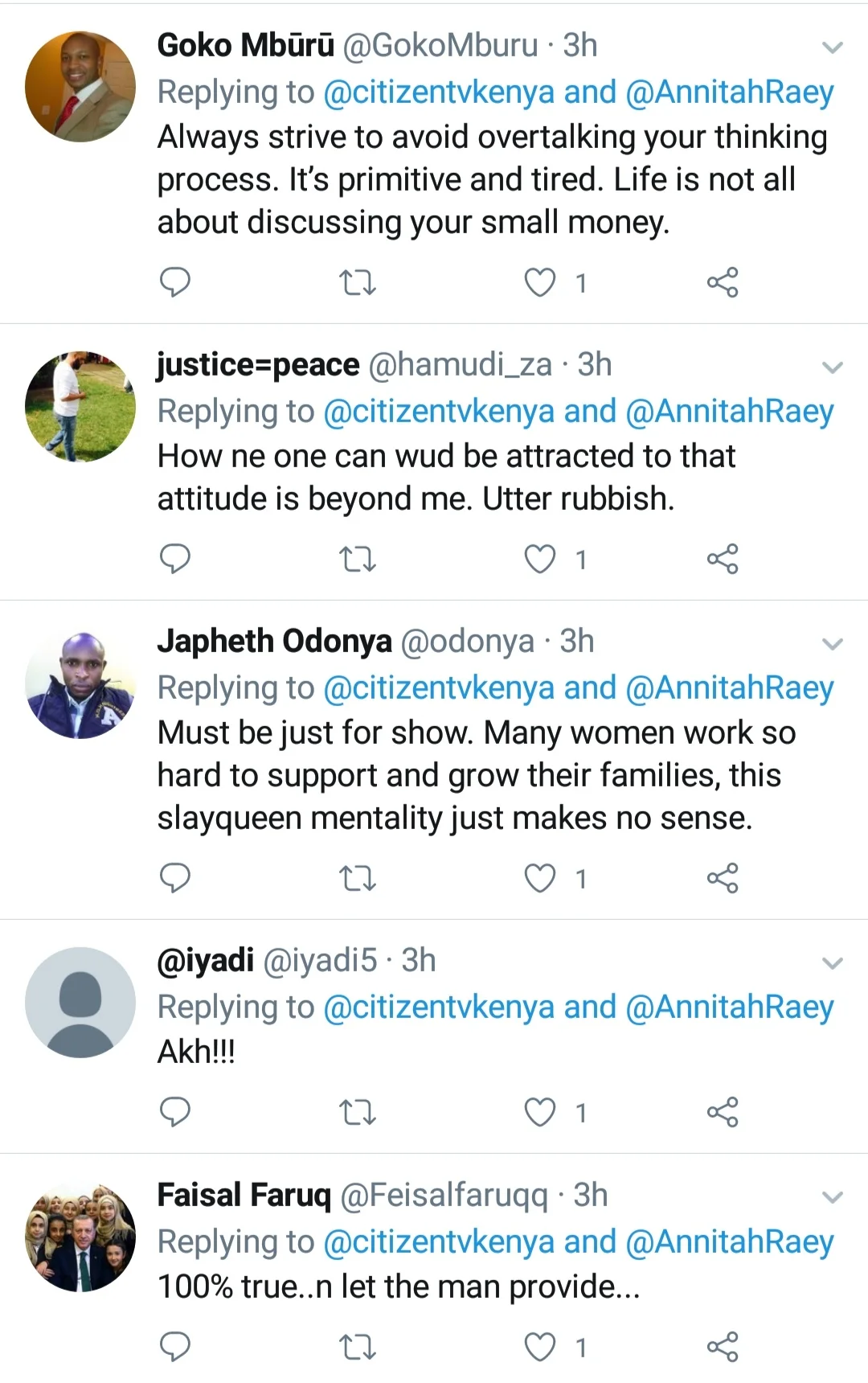The height and width of the screenshot is (1383, 868).
Task: Open @AnnitahRaey mention in Faisal Faruq's reply
Action: click(729, 1241)
